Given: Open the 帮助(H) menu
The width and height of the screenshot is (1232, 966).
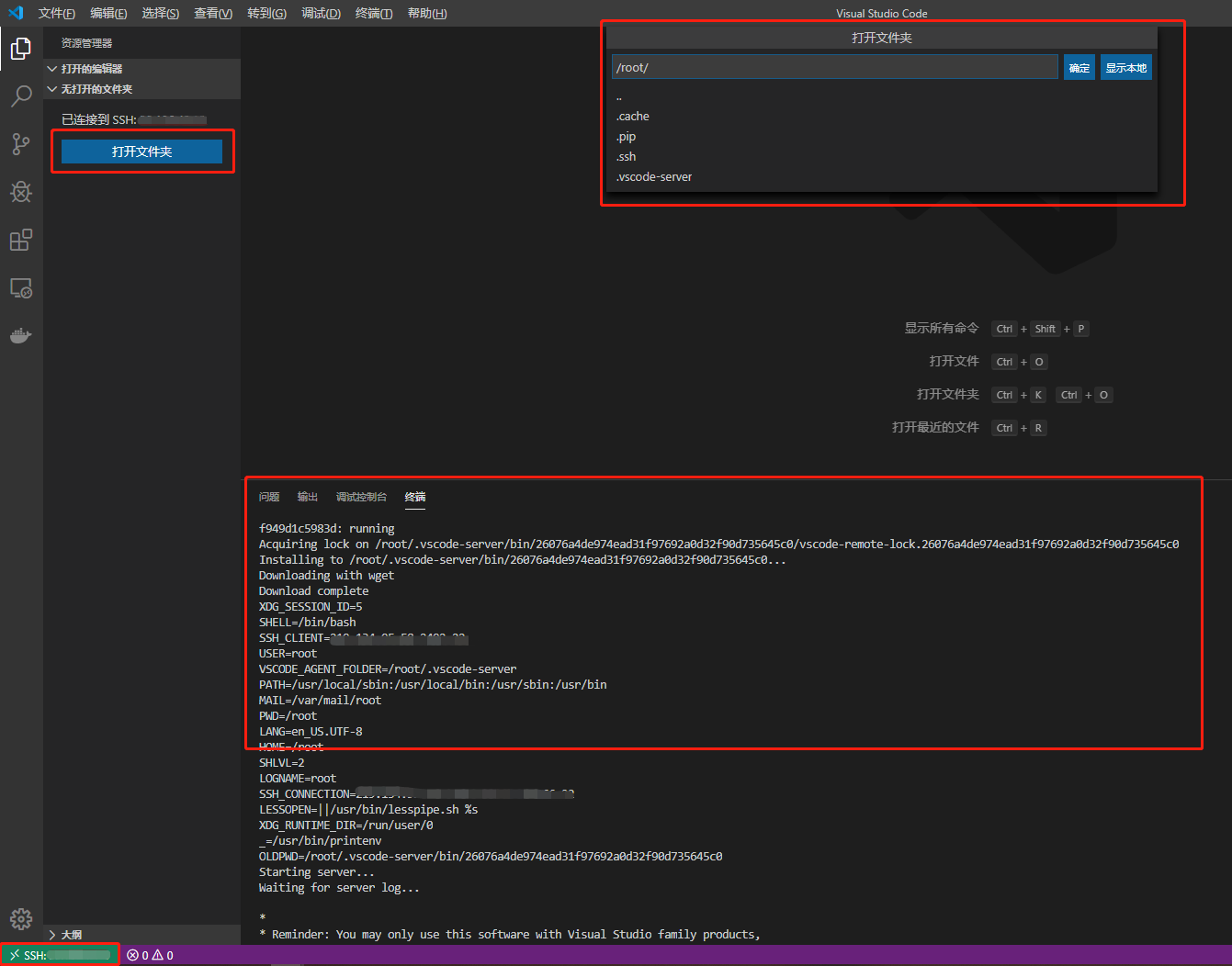Looking at the screenshot, I should (x=427, y=13).
